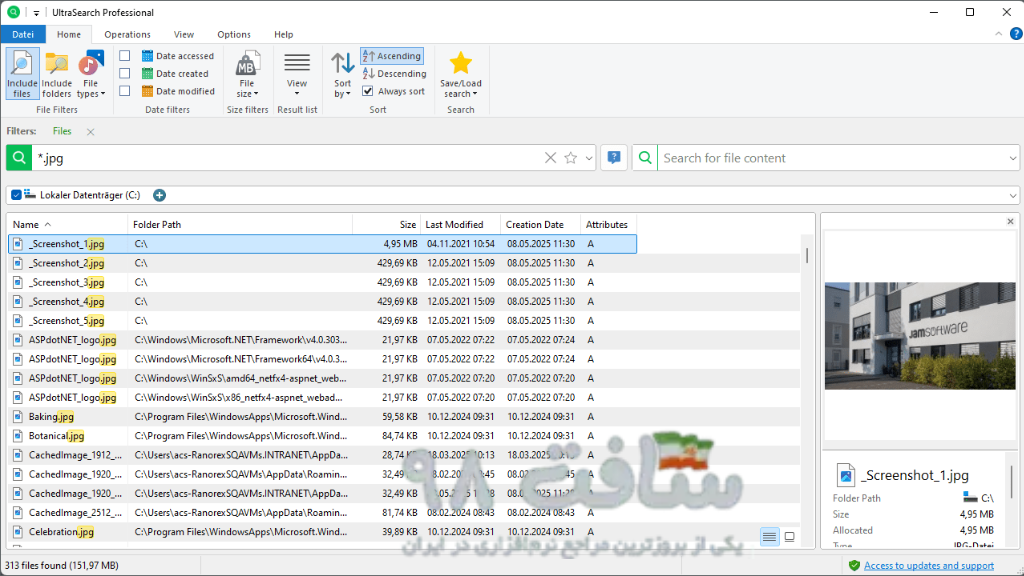Clear the *.jpg search term
This screenshot has width=1024, height=576.
[551, 158]
